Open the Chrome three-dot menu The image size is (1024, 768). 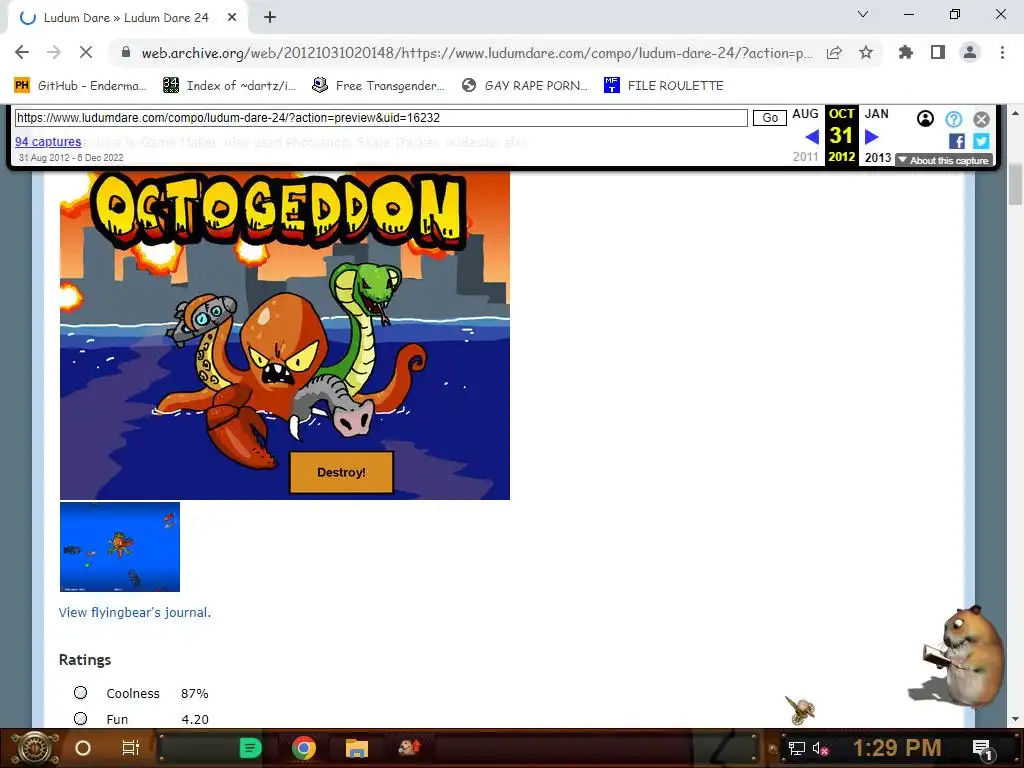coord(1002,52)
